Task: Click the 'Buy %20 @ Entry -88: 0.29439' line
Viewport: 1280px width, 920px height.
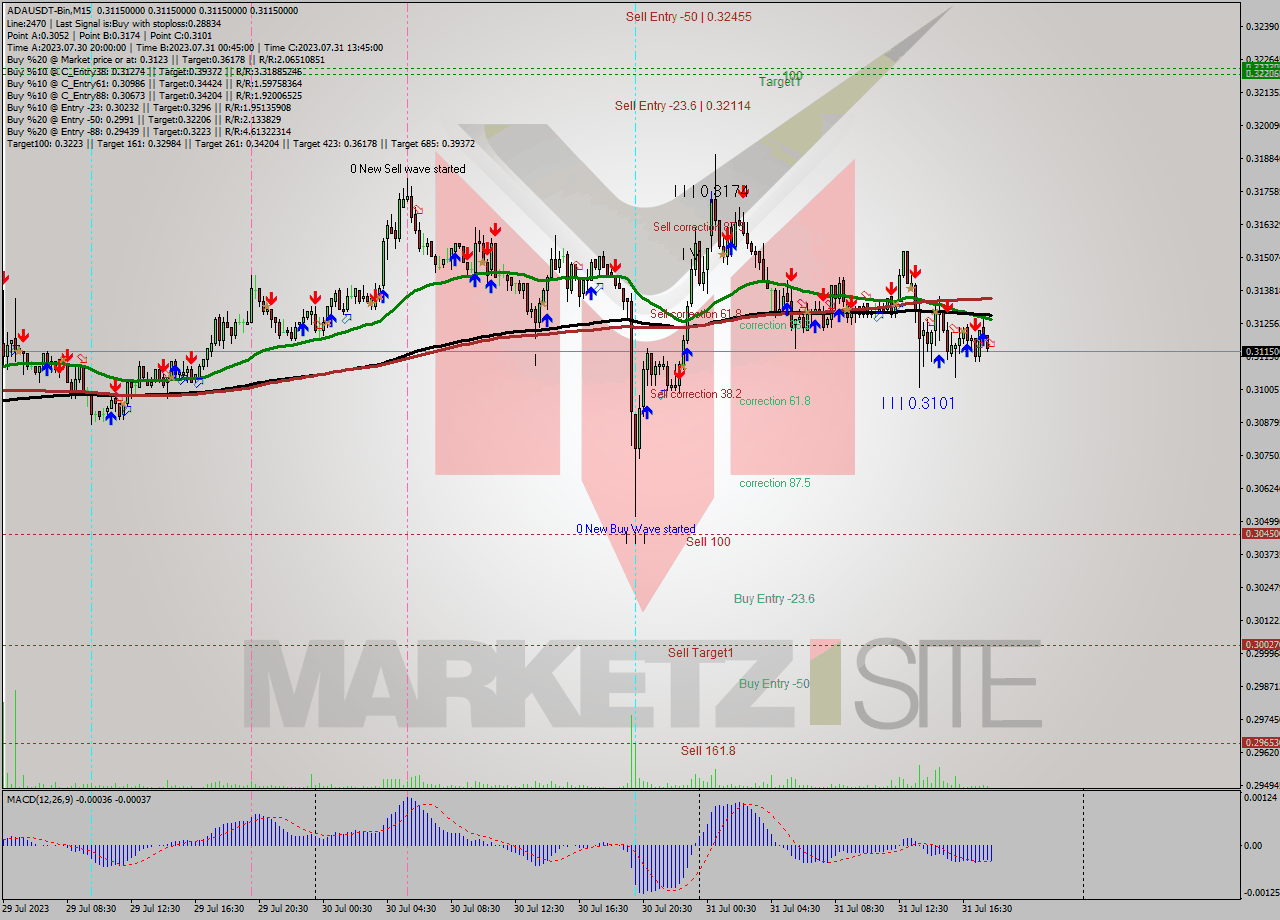Action: coord(148,131)
